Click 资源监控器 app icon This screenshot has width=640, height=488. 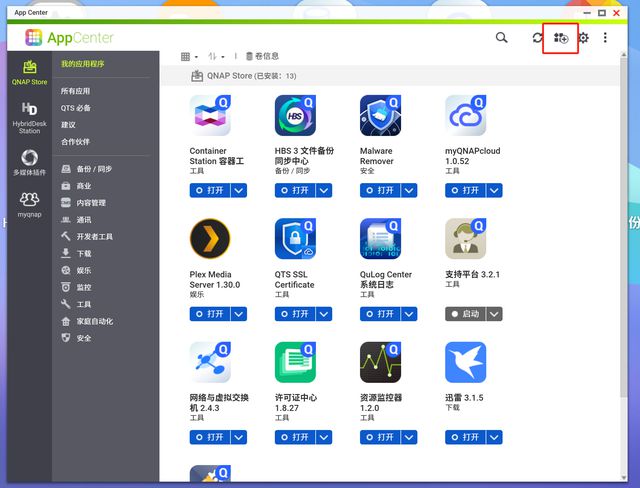click(380, 362)
